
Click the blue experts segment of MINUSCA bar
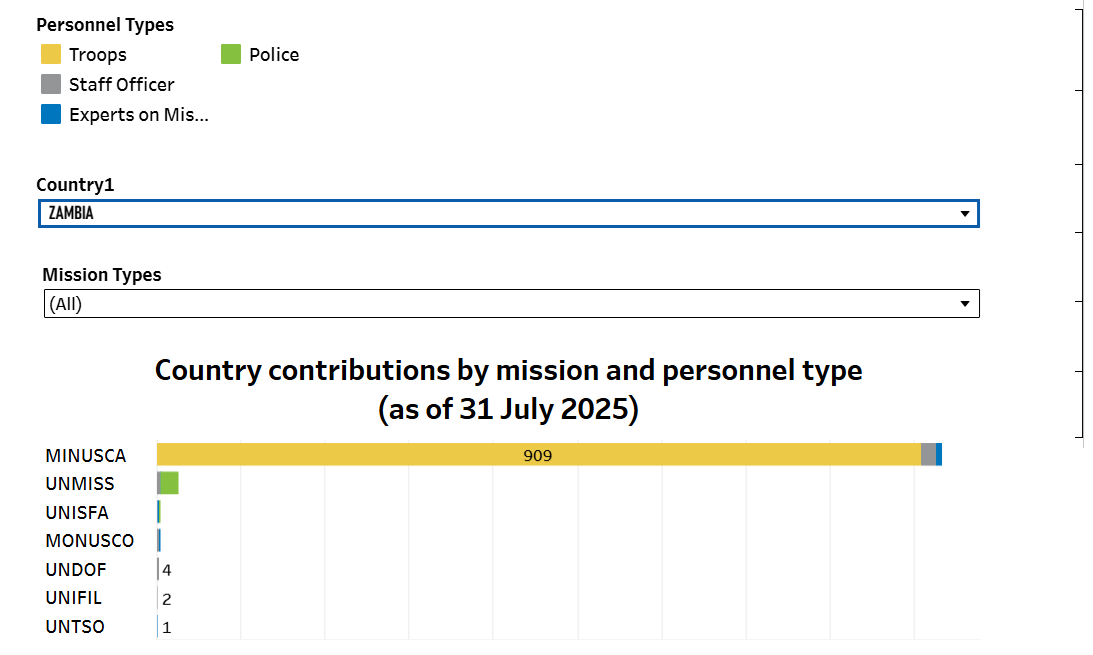coord(939,454)
